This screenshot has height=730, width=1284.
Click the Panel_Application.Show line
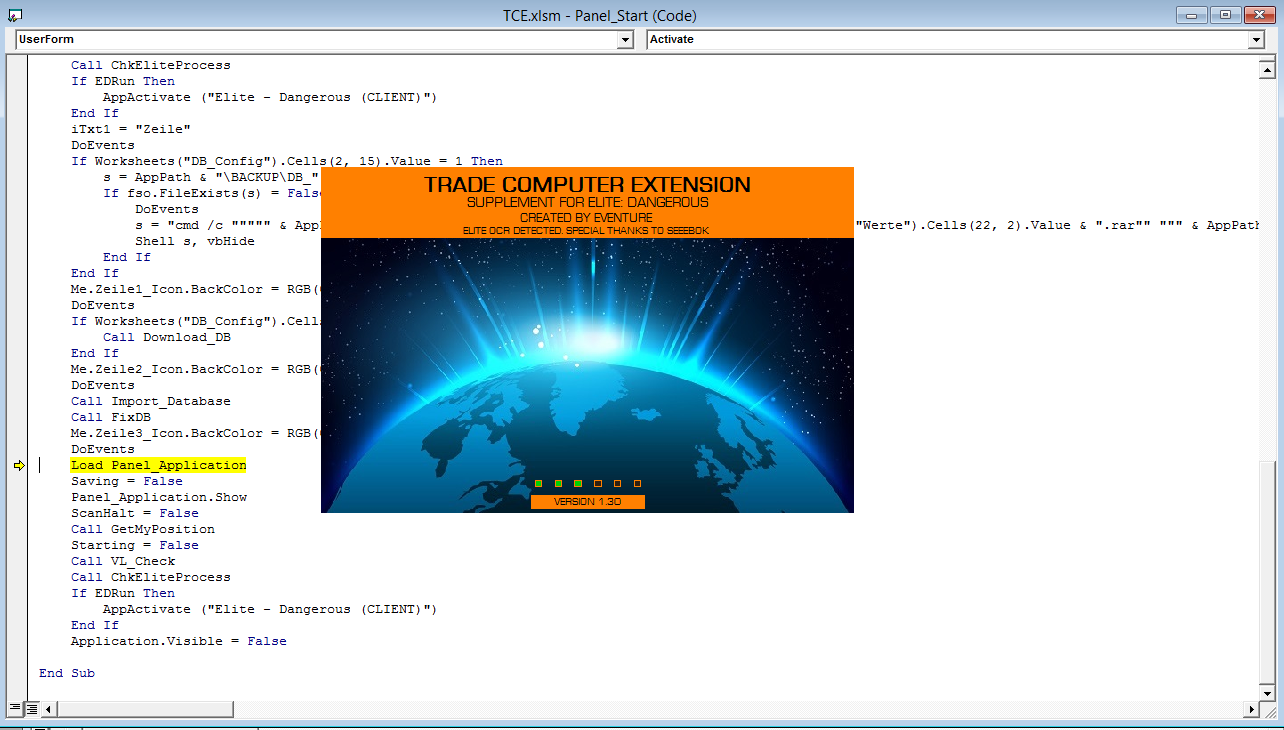click(x=158, y=497)
